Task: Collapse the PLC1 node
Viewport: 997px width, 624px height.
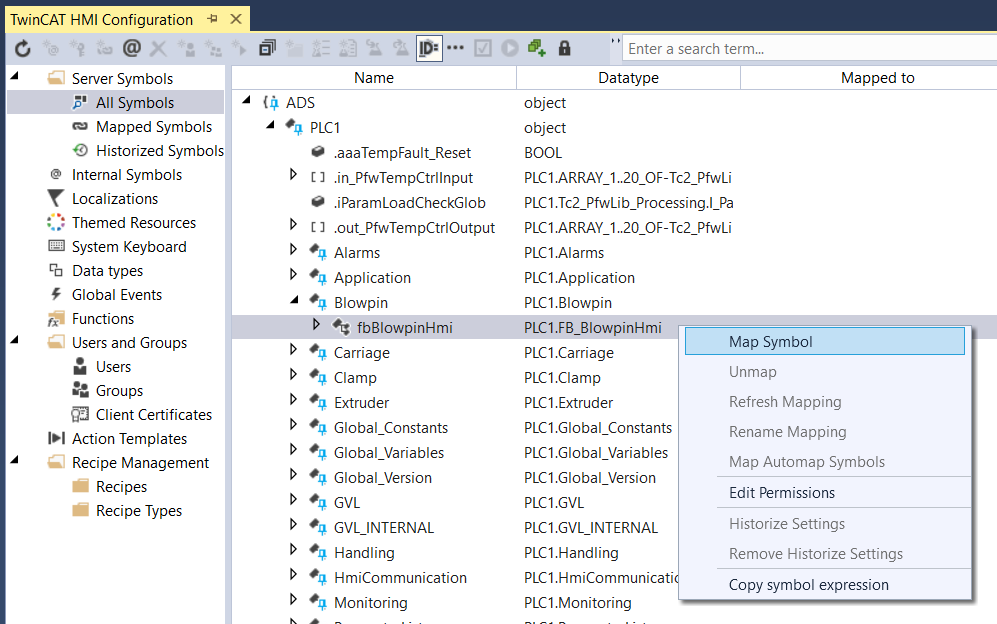Action: pos(271,125)
